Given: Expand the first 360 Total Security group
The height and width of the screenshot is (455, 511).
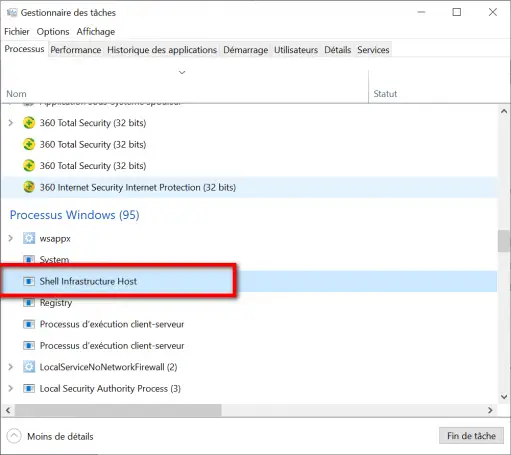Looking at the screenshot, I should [x=11, y=123].
